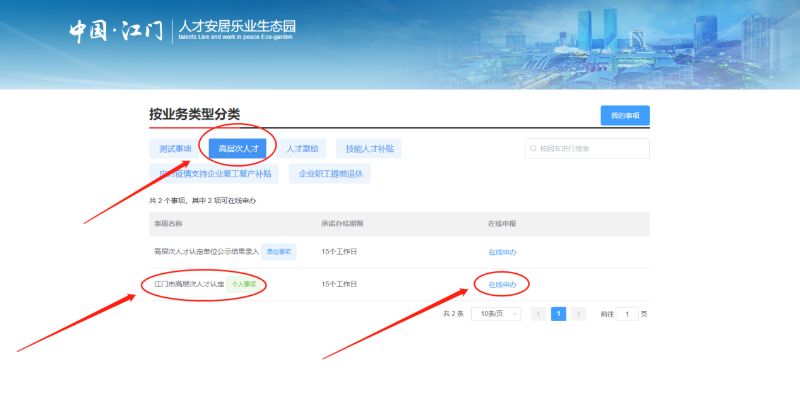800x393 pixels.
Task: Click the 按业务类型分类 heading
Action: click(194, 114)
